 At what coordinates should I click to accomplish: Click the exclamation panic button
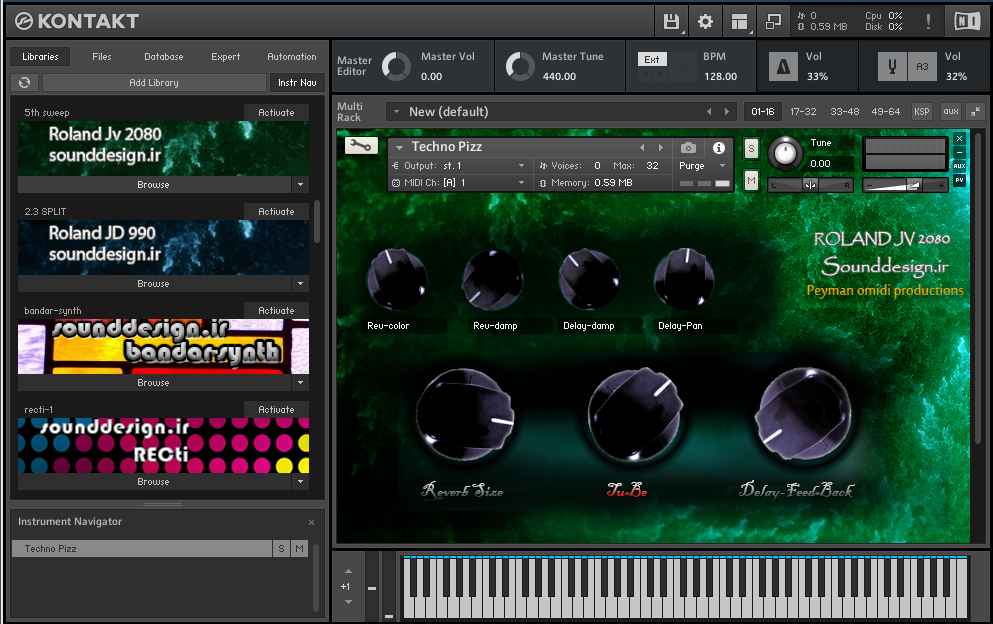[928, 22]
